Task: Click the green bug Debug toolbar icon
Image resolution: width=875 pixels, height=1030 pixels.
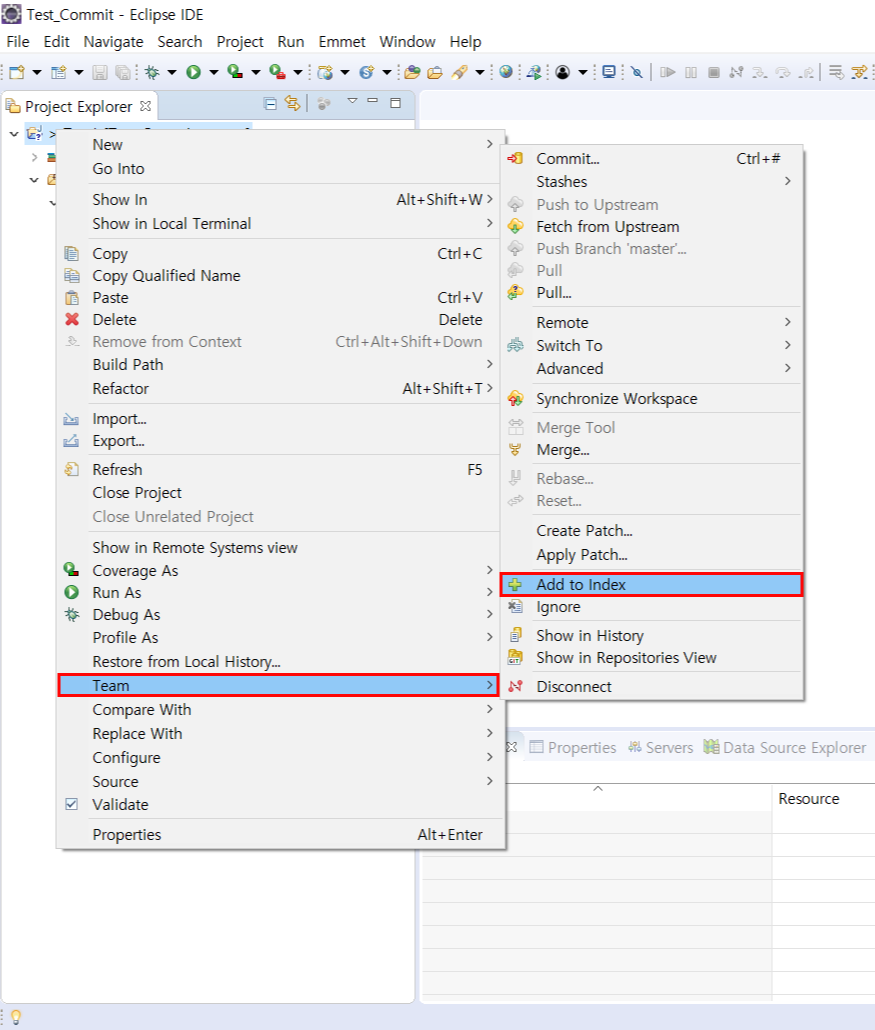Action: coord(152,72)
